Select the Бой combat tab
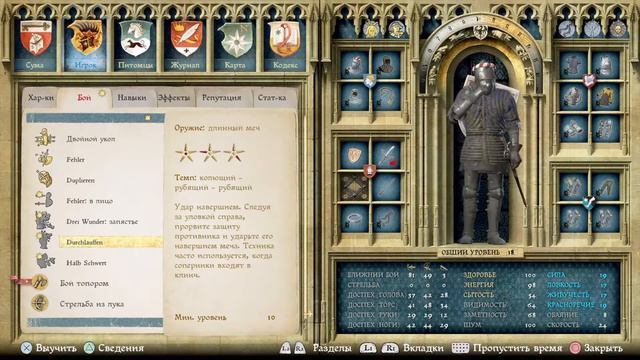 point(84,98)
